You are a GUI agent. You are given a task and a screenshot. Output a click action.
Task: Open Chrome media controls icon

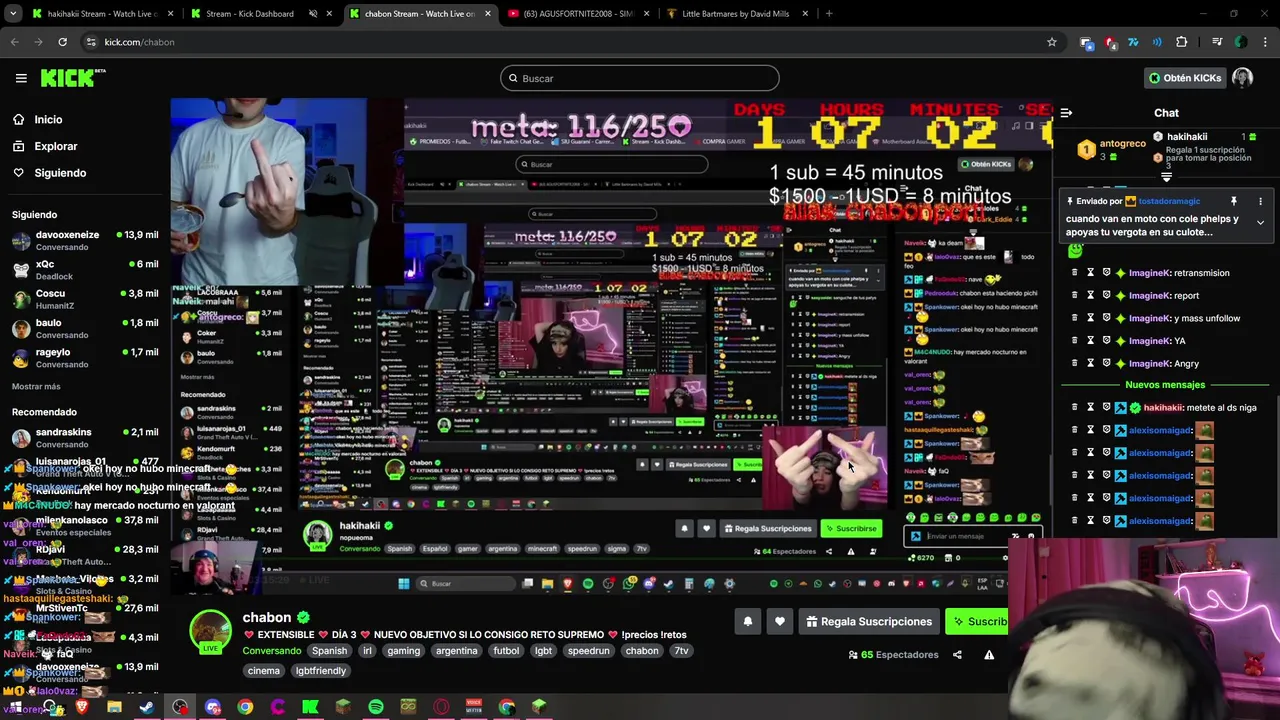point(1217,42)
